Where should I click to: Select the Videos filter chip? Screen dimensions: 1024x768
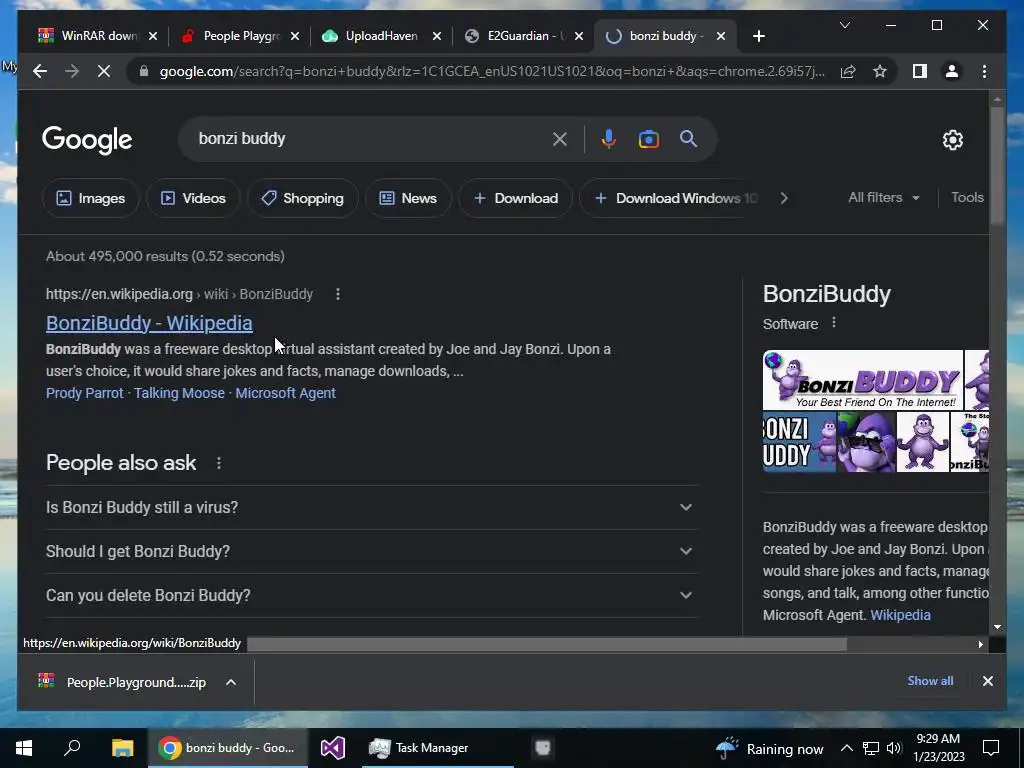[x=193, y=198]
